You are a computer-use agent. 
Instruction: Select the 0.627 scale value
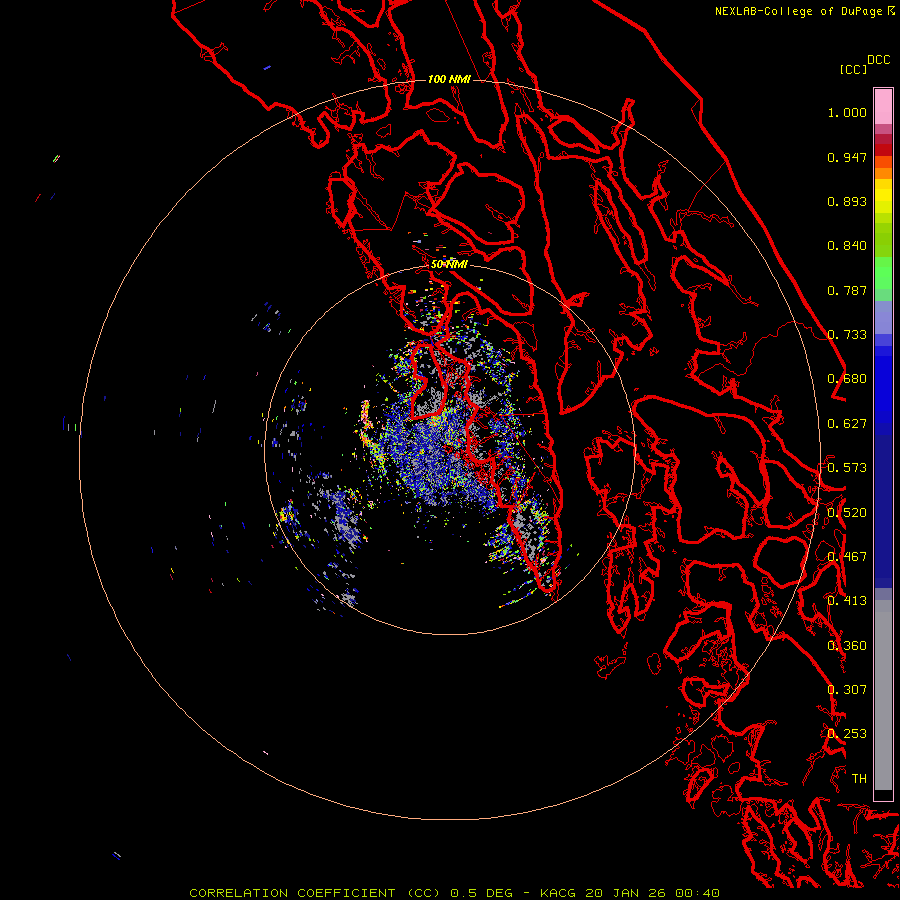(847, 424)
